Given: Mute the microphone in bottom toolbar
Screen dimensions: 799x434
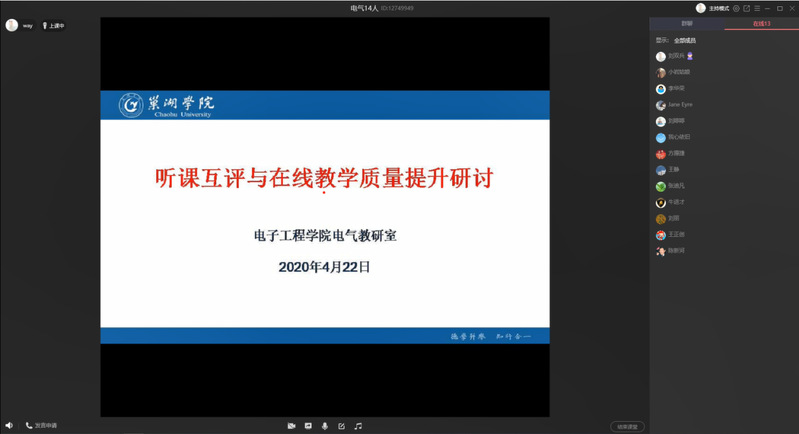Looking at the screenshot, I should (x=324, y=426).
